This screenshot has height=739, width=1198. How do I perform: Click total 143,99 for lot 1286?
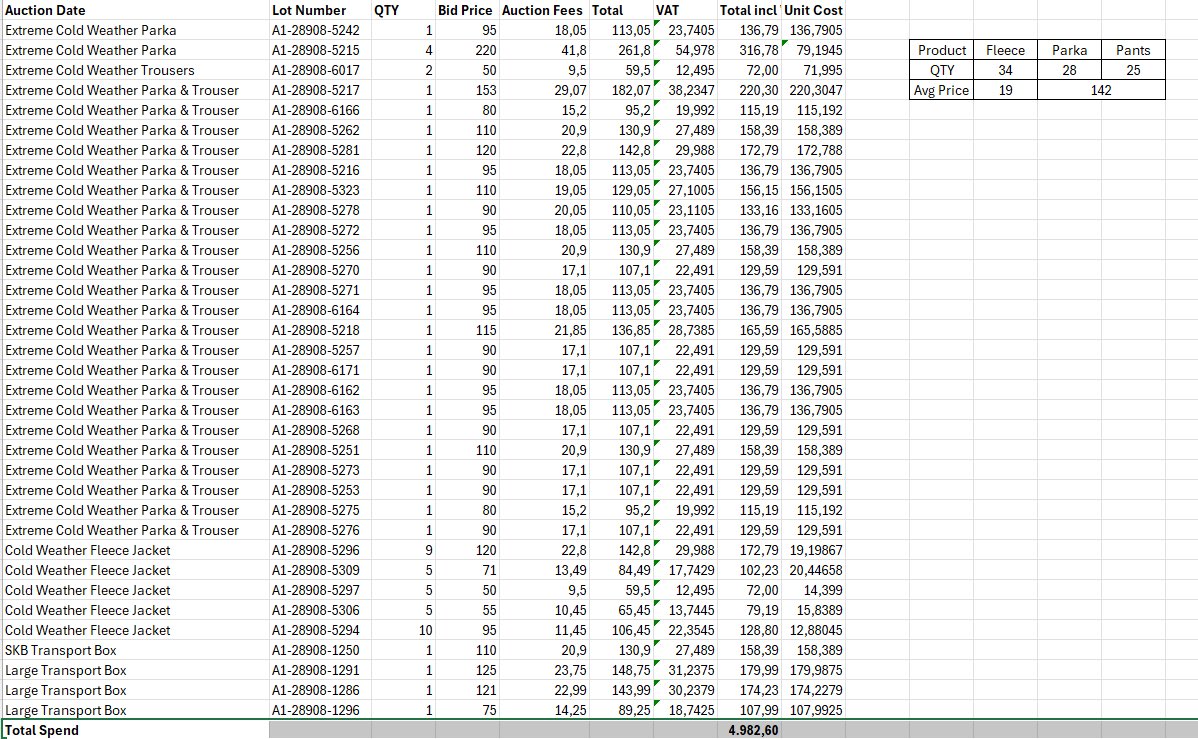[x=621, y=690]
